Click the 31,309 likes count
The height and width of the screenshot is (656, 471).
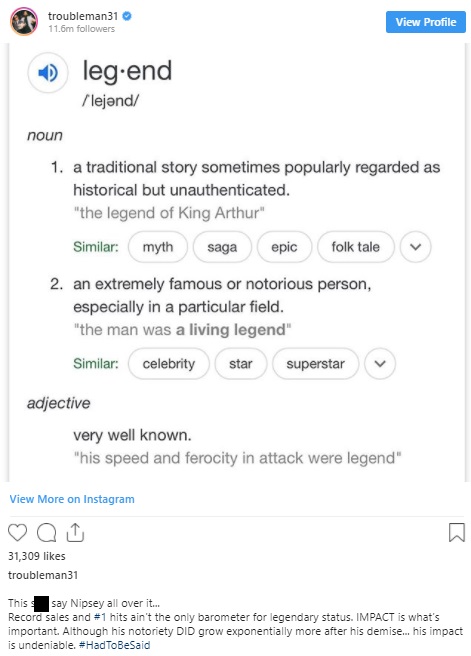[37, 556]
